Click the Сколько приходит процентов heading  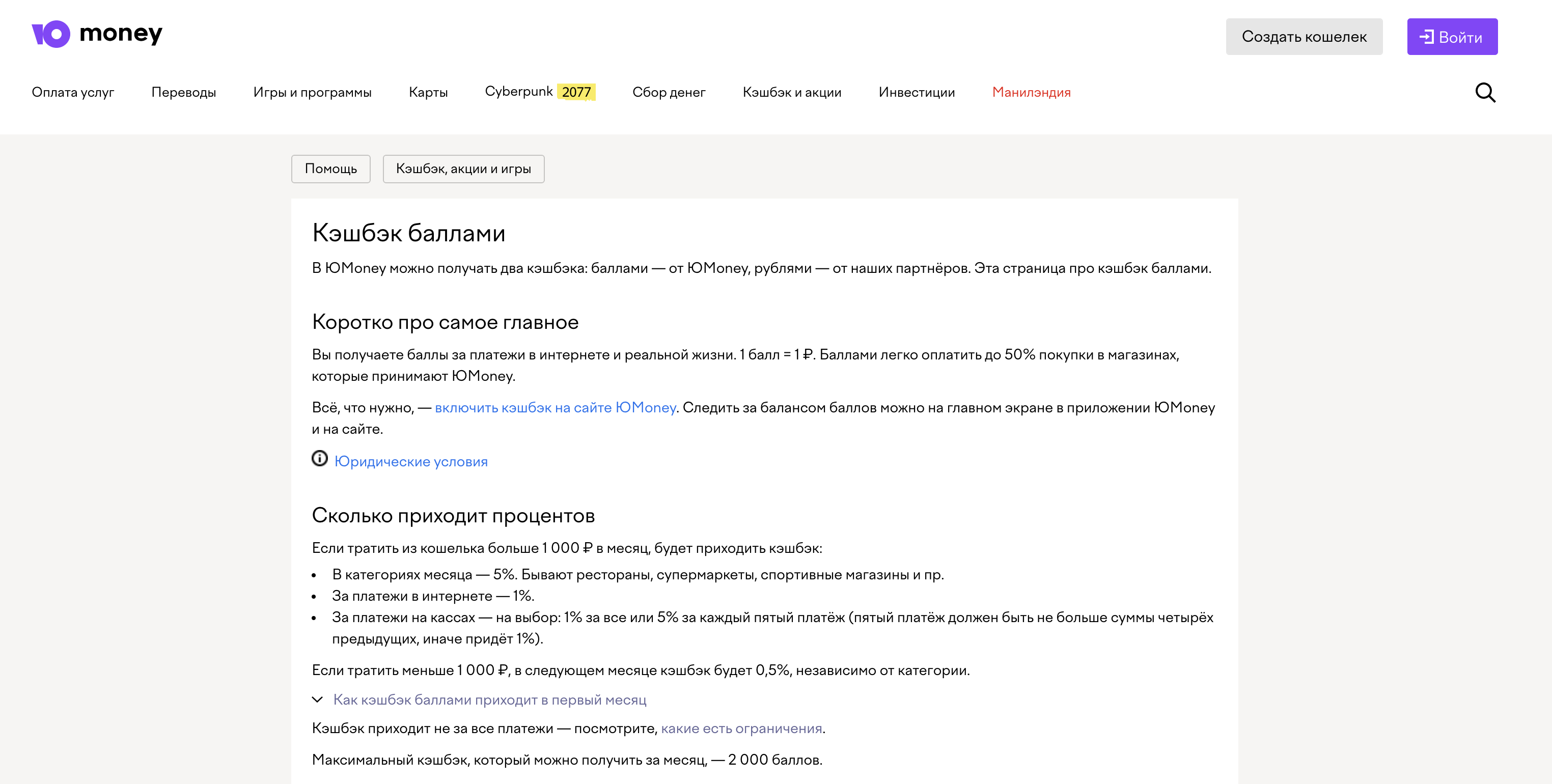(x=453, y=515)
